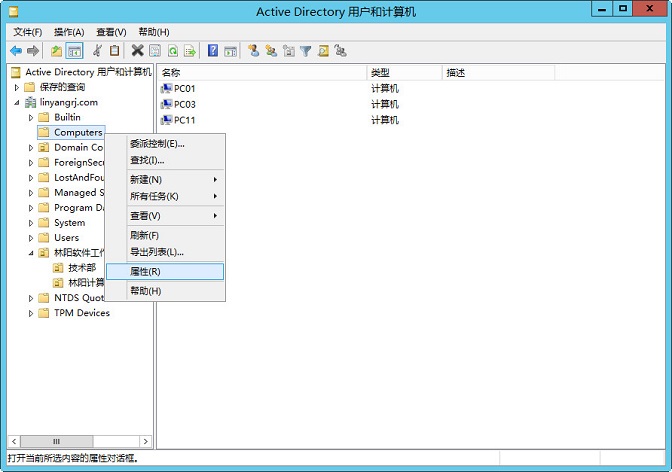672x472 pixels.
Task: Click the cut scissors icon
Action: click(97, 51)
